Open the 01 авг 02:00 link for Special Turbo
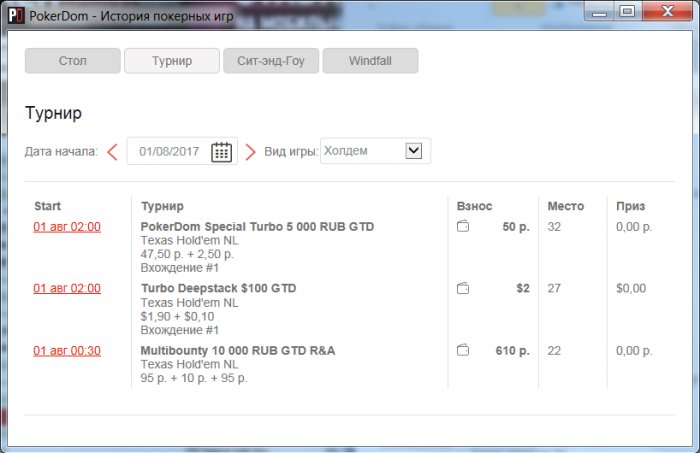Image resolution: width=700 pixels, height=453 pixels. tap(67, 227)
